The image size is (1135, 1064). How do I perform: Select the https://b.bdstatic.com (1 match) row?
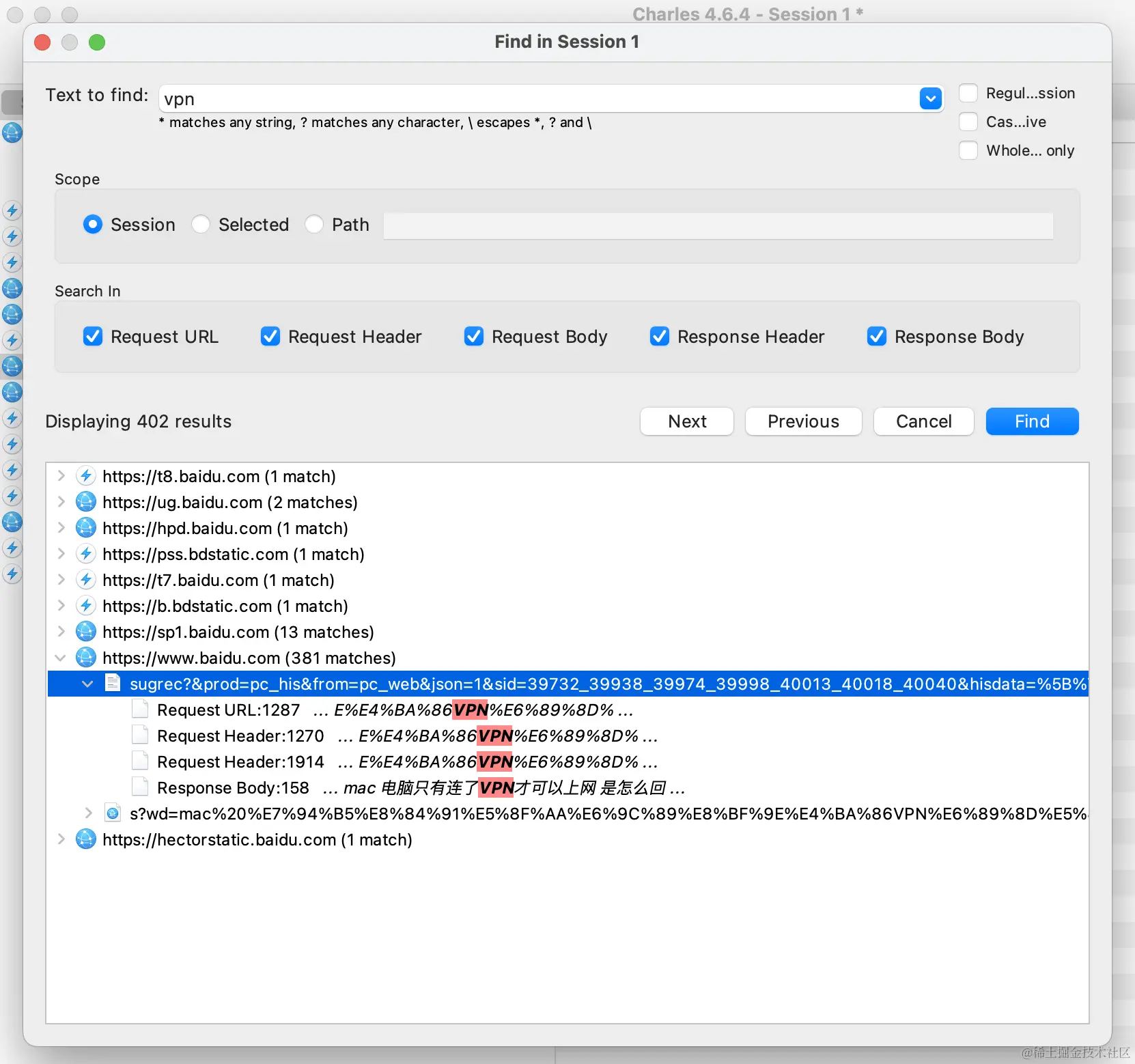568,606
